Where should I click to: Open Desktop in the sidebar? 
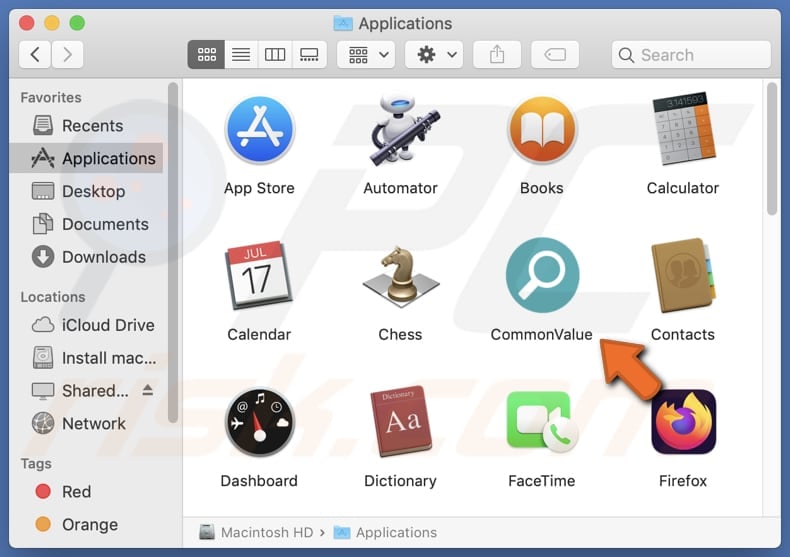(x=86, y=191)
